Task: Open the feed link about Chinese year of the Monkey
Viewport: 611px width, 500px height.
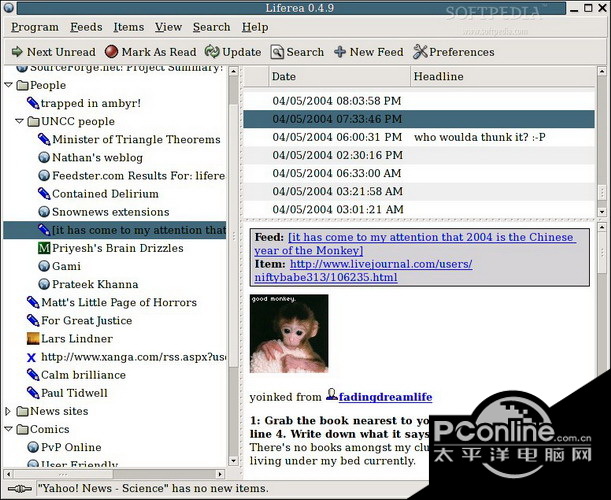Action: (413, 244)
